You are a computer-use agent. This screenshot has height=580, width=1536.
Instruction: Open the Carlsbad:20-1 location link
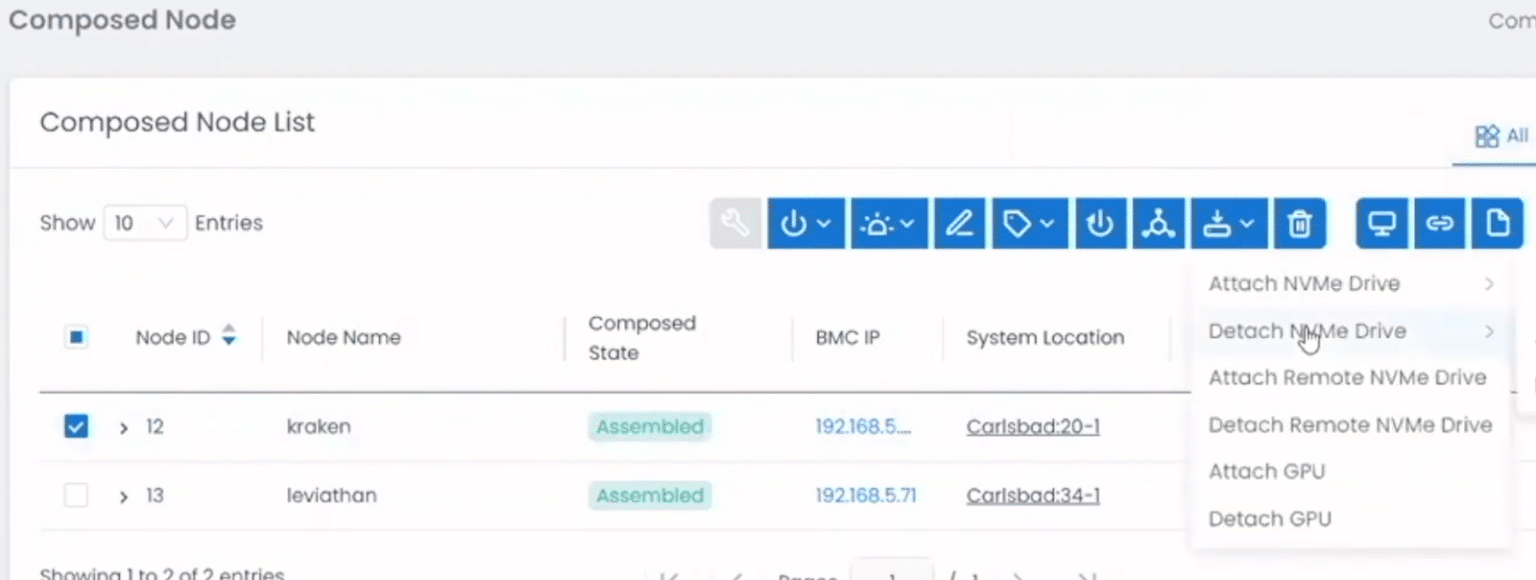(1033, 427)
